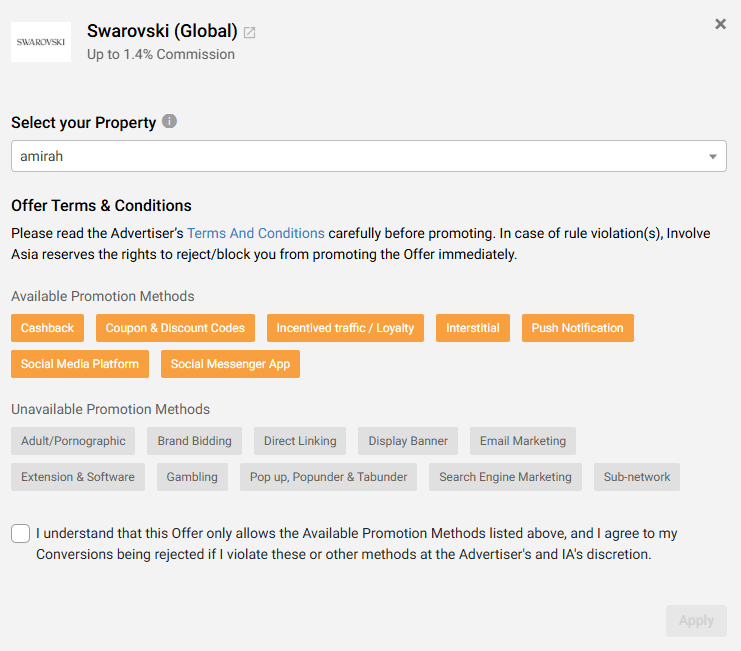Screen dimensions: 741x651
Task: Click the Email Marketing unavailable tag
Action: 522,441
